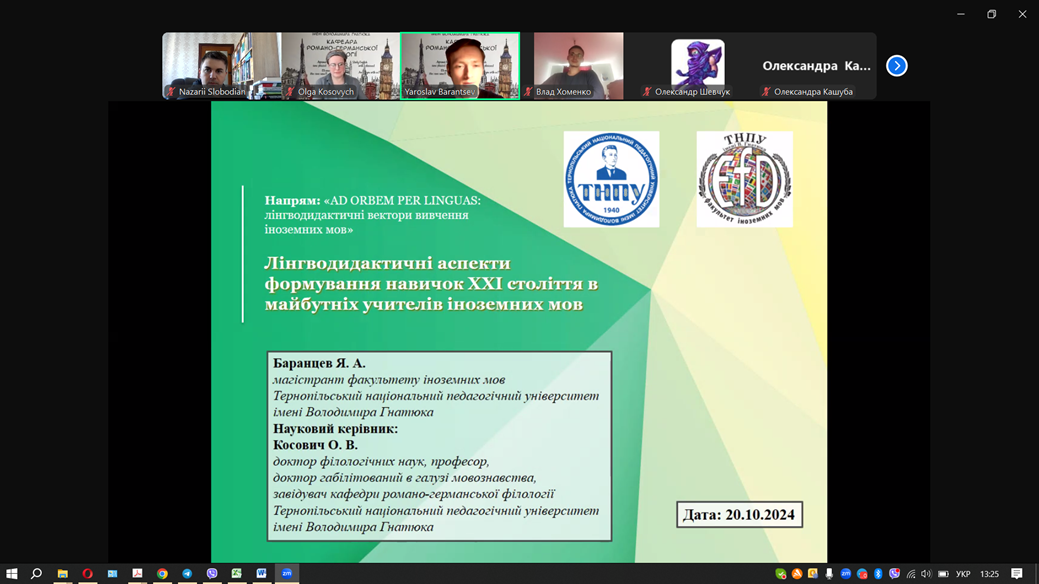The height and width of the screenshot is (584, 1039).
Task: Open Telegram from the taskbar
Action: click(187, 573)
